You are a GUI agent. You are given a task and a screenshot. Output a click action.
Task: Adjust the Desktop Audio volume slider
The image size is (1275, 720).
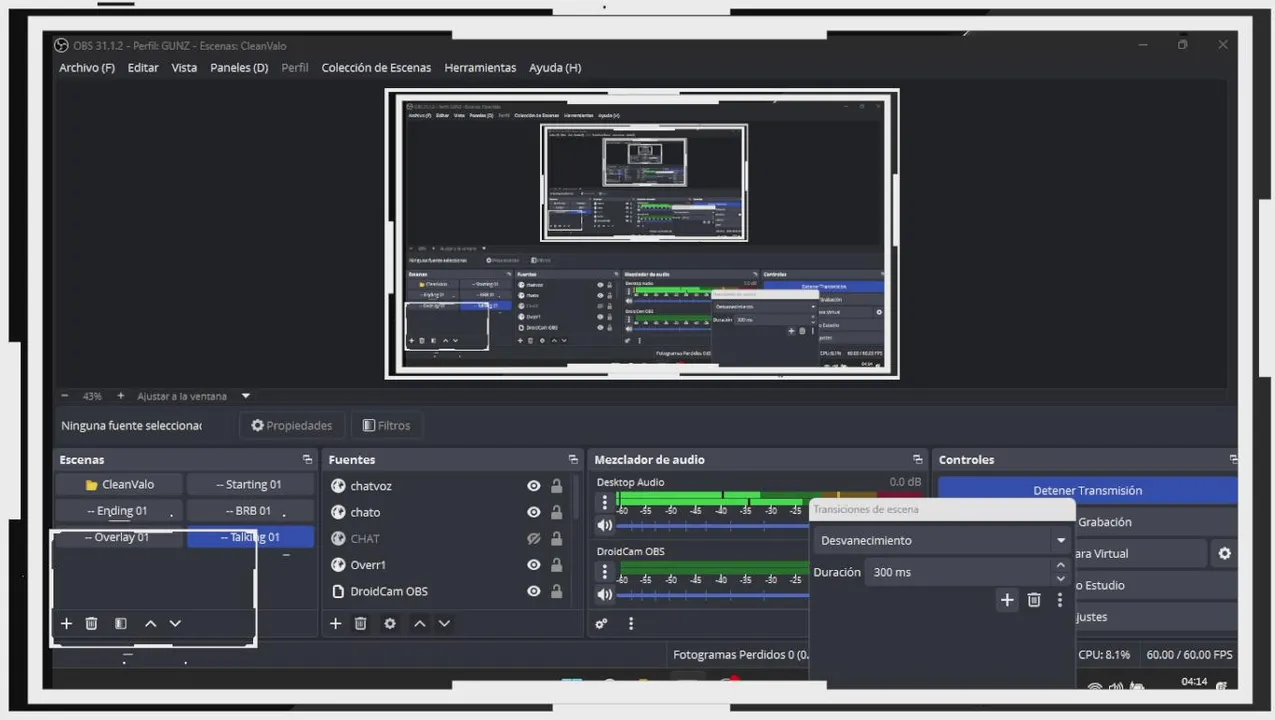(x=712, y=525)
